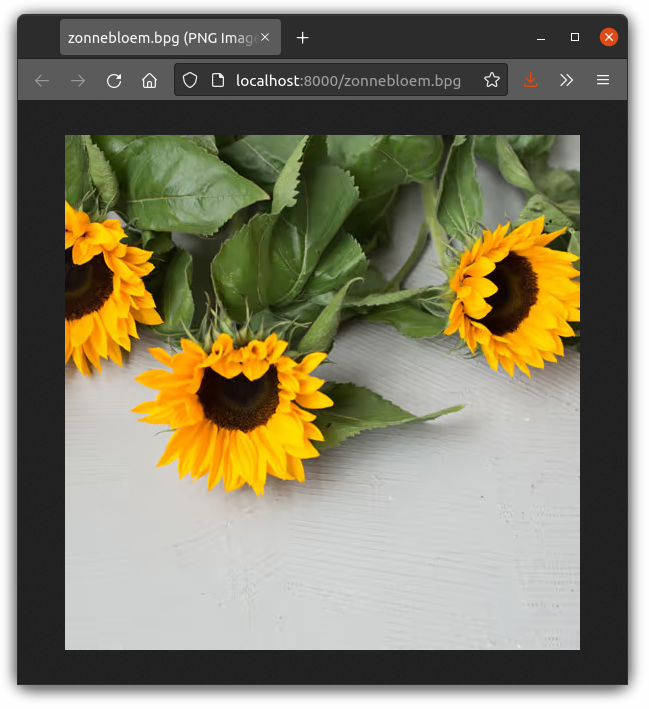The height and width of the screenshot is (709, 649).
Task: Open the Firefox hamburger application menu
Action: coord(603,80)
